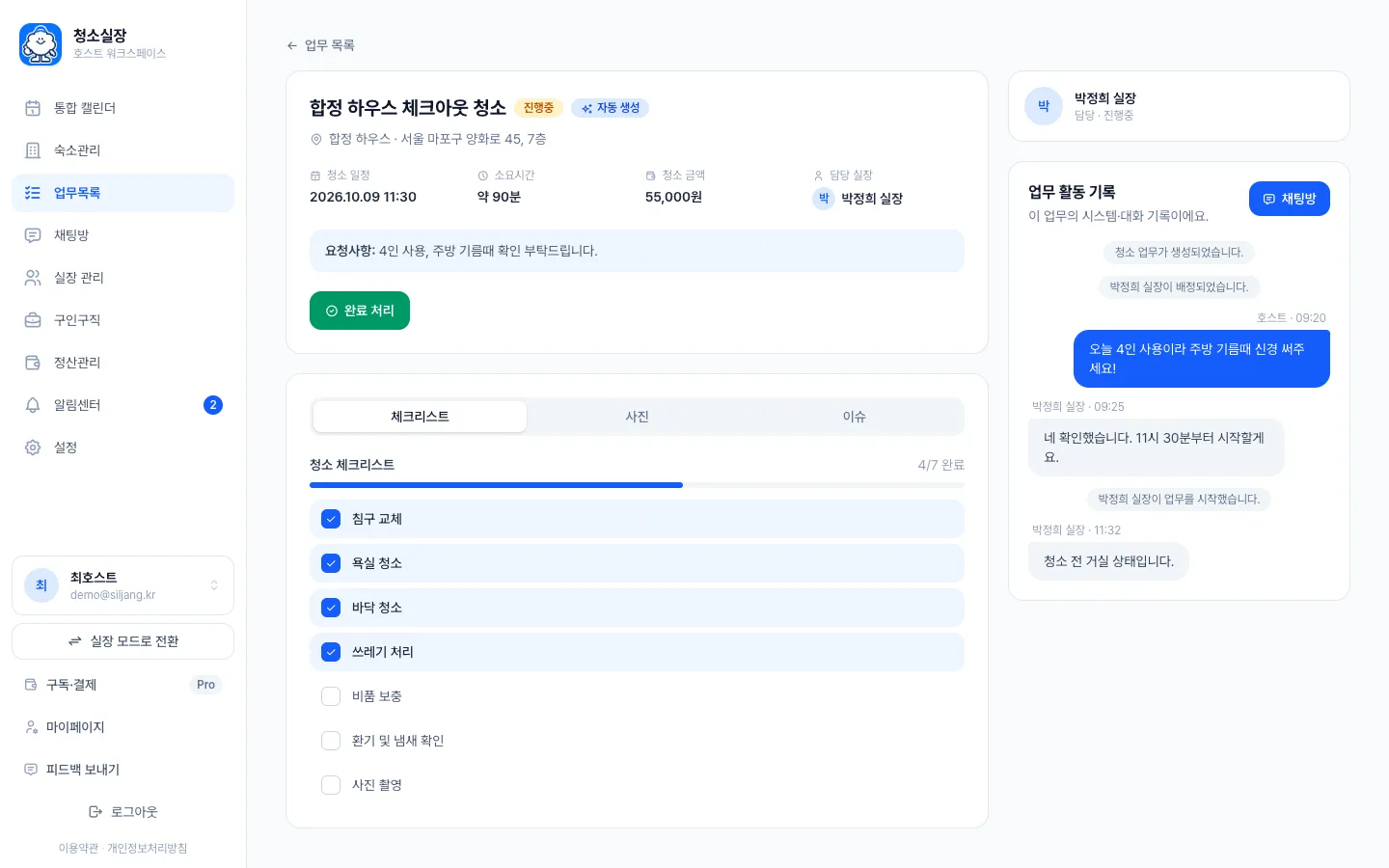Image resolution: width=1389 pixels, height=868 pixels.
Task: Switch to the 사진 tab
Action: click(x=637, y=417)
